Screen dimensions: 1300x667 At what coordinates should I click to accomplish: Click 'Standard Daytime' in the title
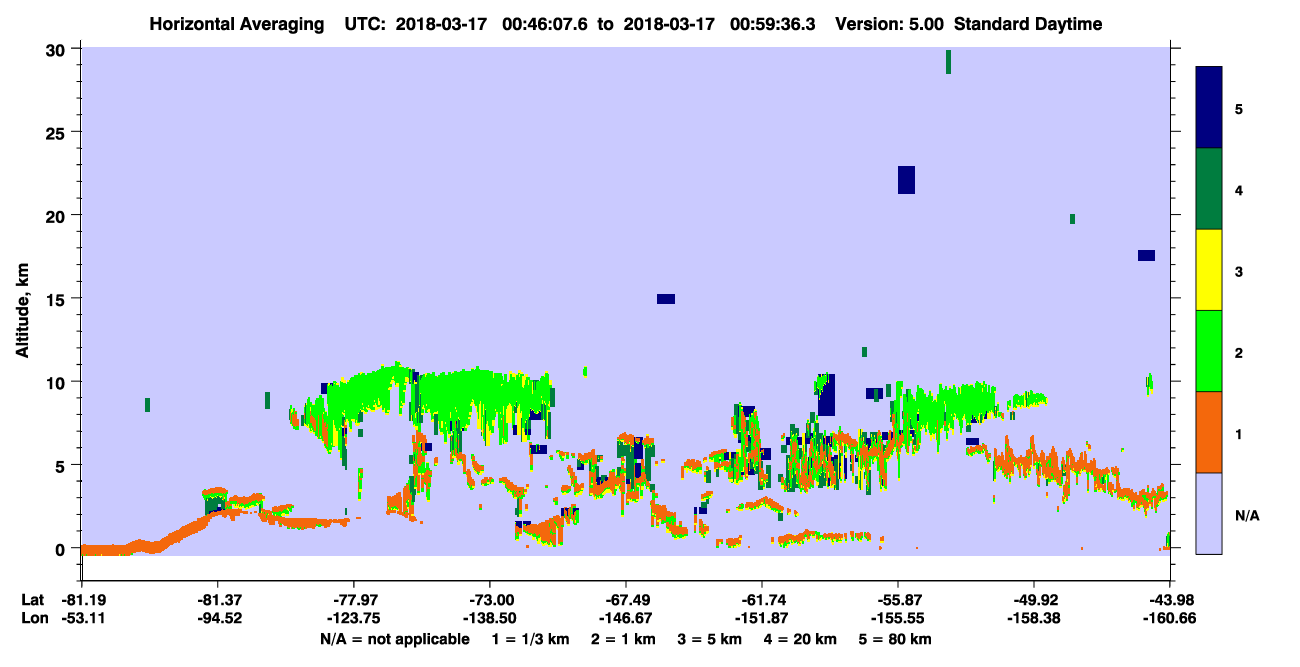click(x=1028, y=24)
